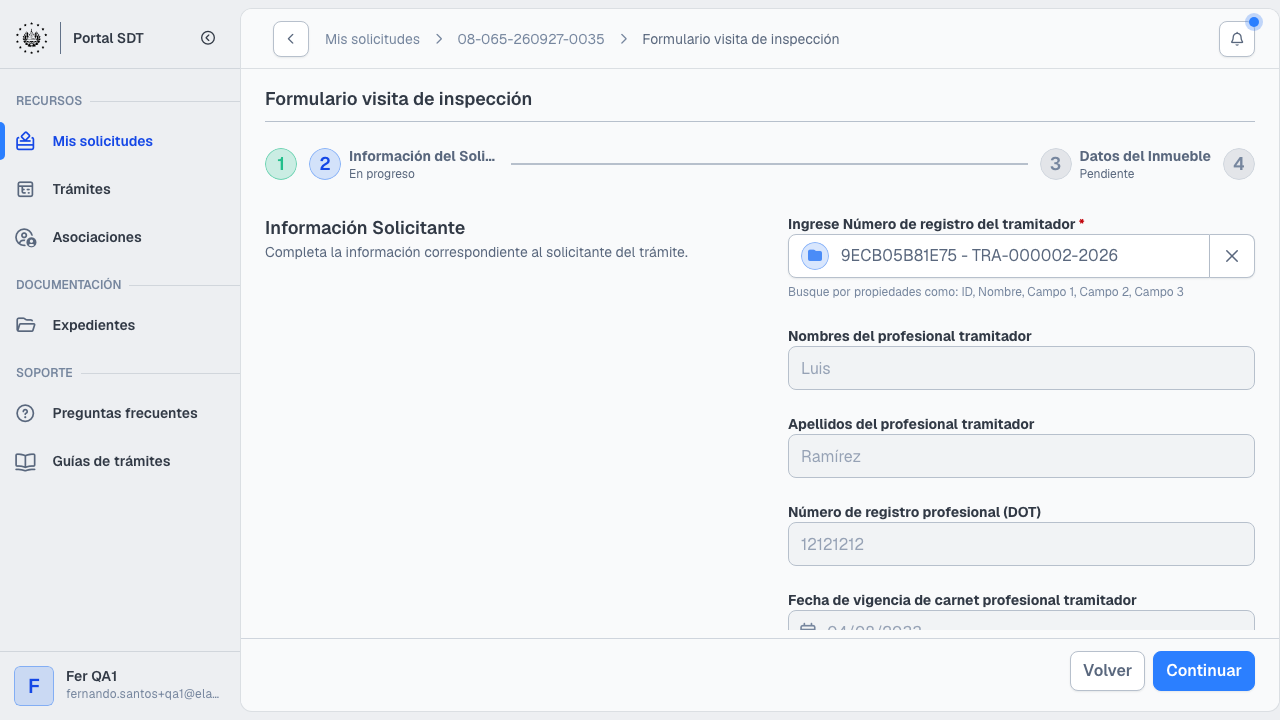Click the Portal SDT emblem logo

click(x=31, y=38)
